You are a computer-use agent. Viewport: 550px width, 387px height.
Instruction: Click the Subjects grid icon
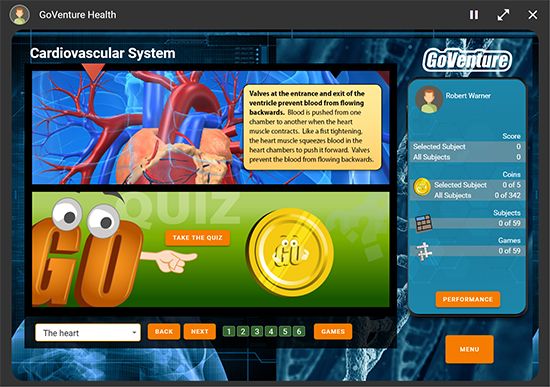tap(424, 223)
